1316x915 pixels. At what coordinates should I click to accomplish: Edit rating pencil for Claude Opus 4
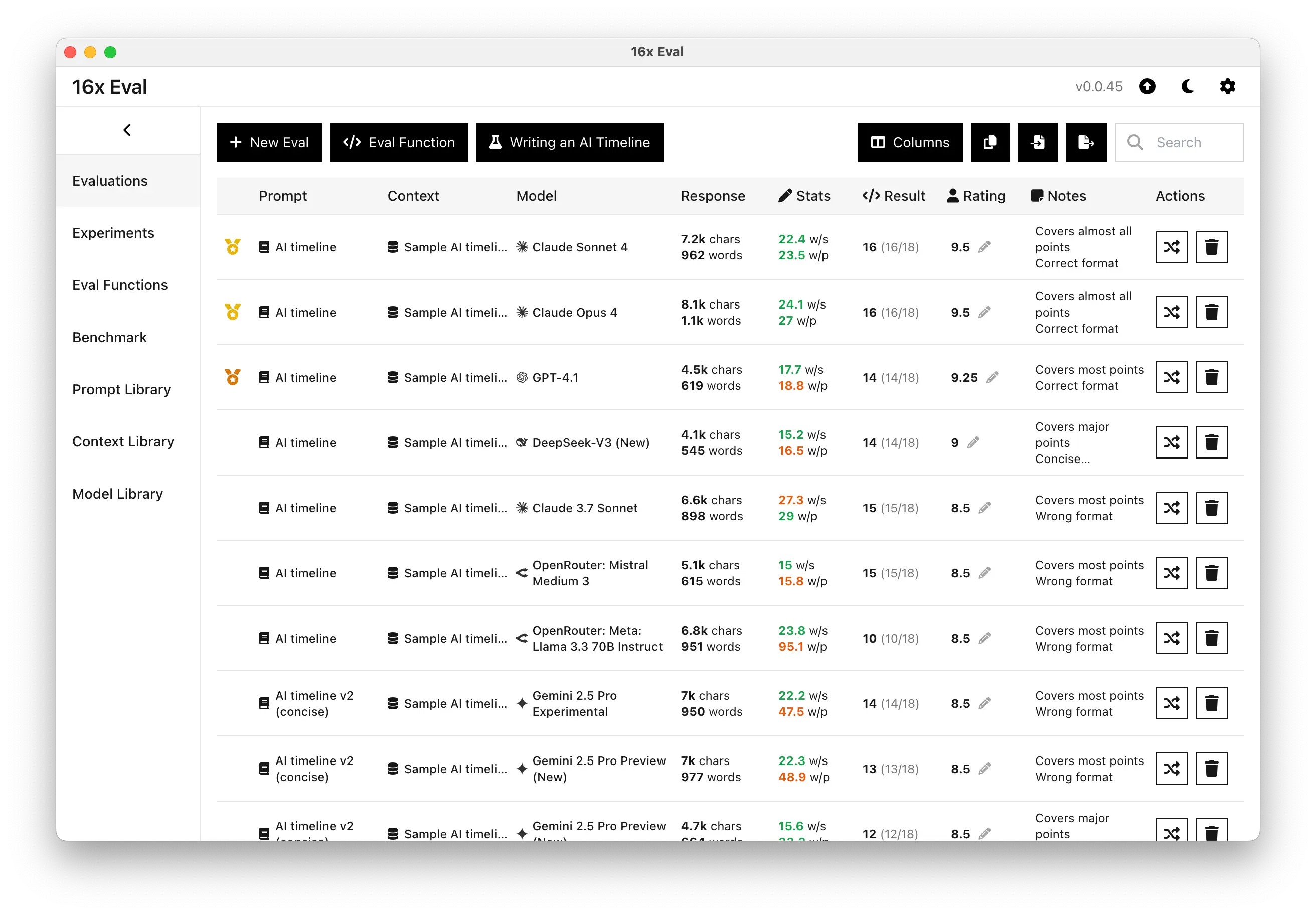point(984,313)
